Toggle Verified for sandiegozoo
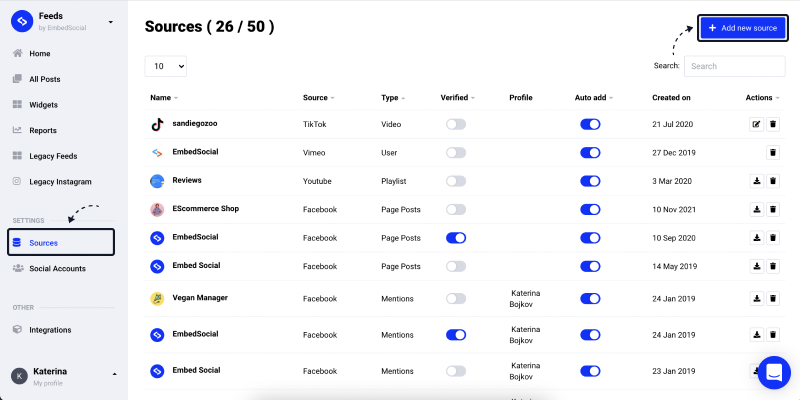 (x=456, y=124)
